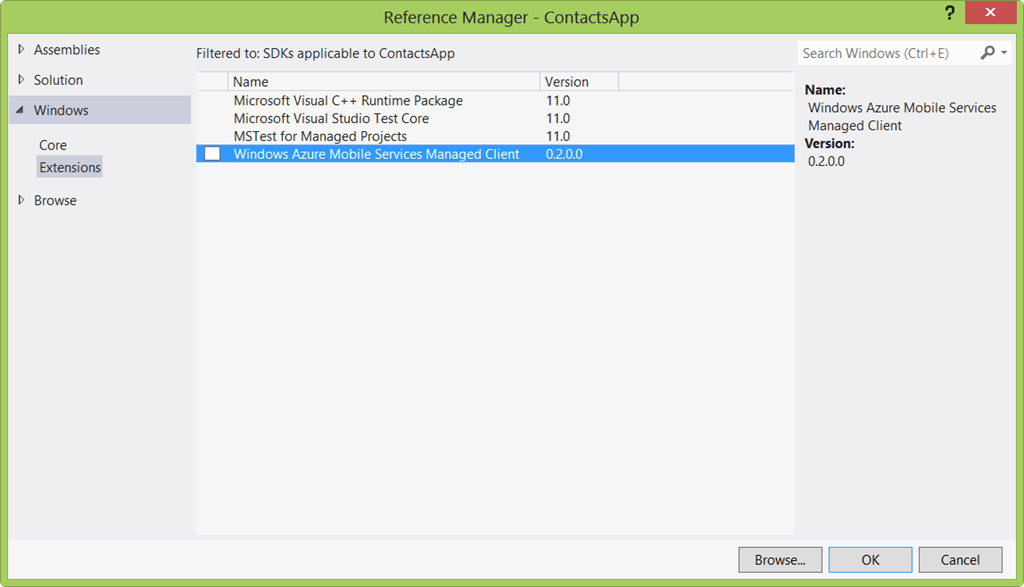
Task: Select the Windows Azure Mobile Services Managed Client row
Action: click(x=495, y=153)
